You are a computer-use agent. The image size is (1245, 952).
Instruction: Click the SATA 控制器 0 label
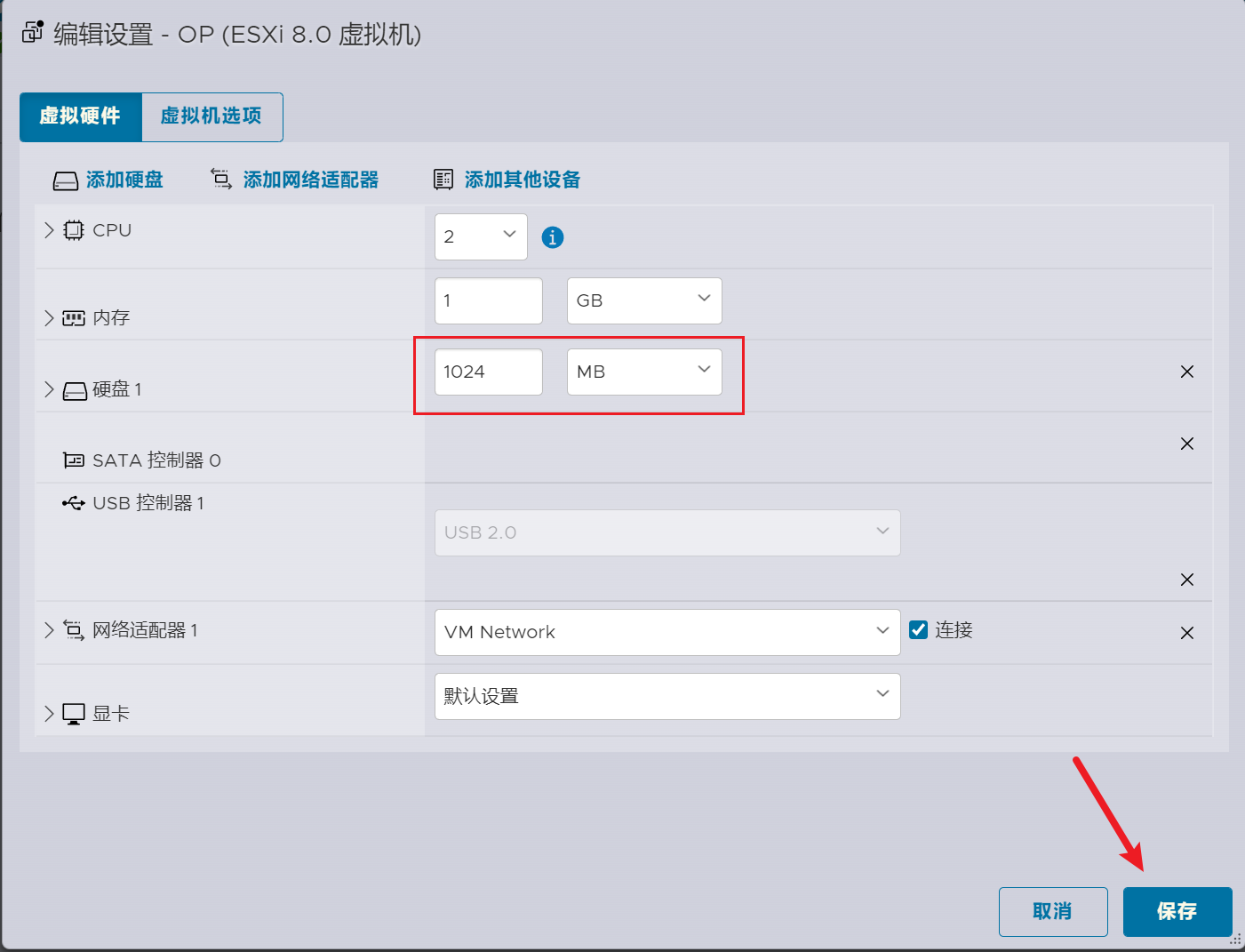156,460
